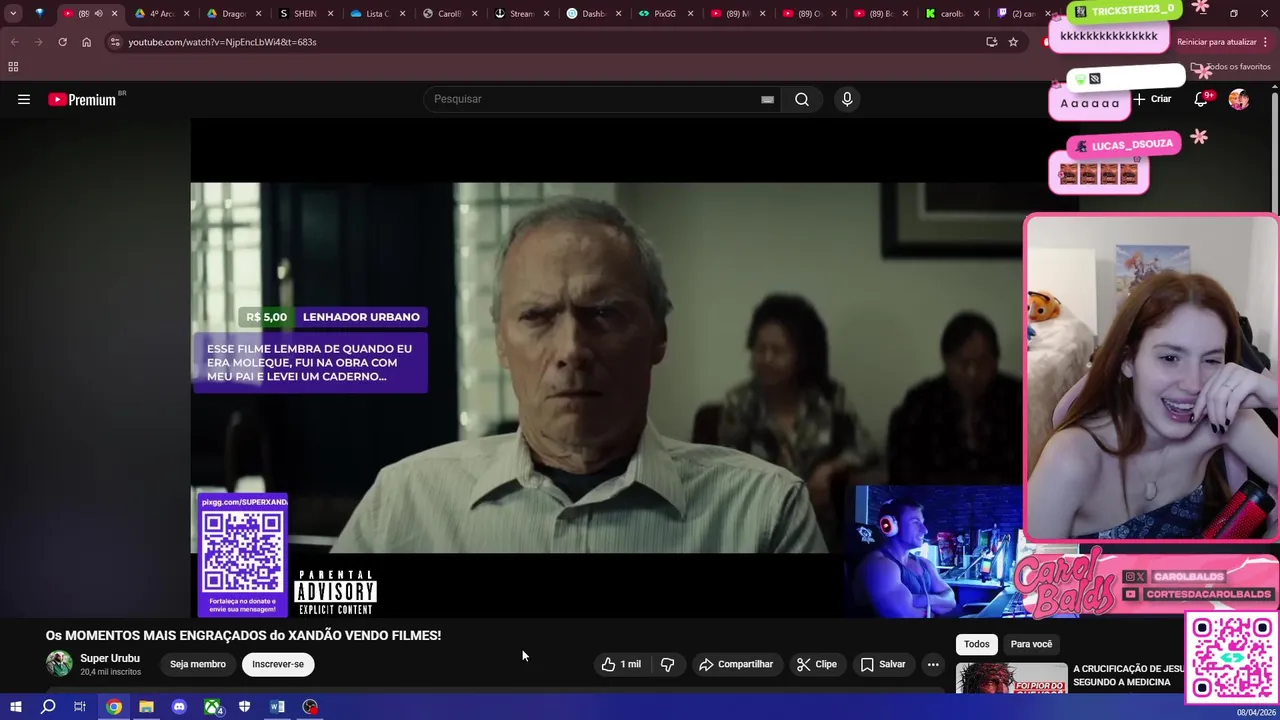The height and width of the screenshot is (720, 1280).
Task: Open the crucificação de Jesus suggested video thumbnail
Action: pyautogui.click(x=1011, y=678)
